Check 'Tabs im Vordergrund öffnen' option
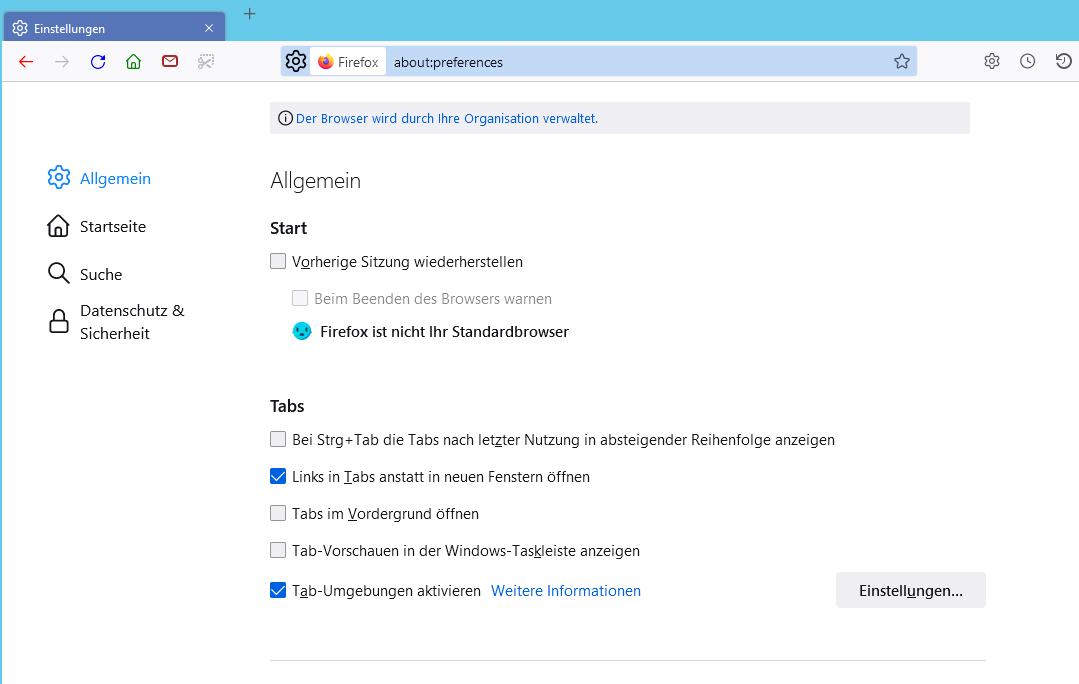This screenshot has height=684, width=1079. coord(278,514)
